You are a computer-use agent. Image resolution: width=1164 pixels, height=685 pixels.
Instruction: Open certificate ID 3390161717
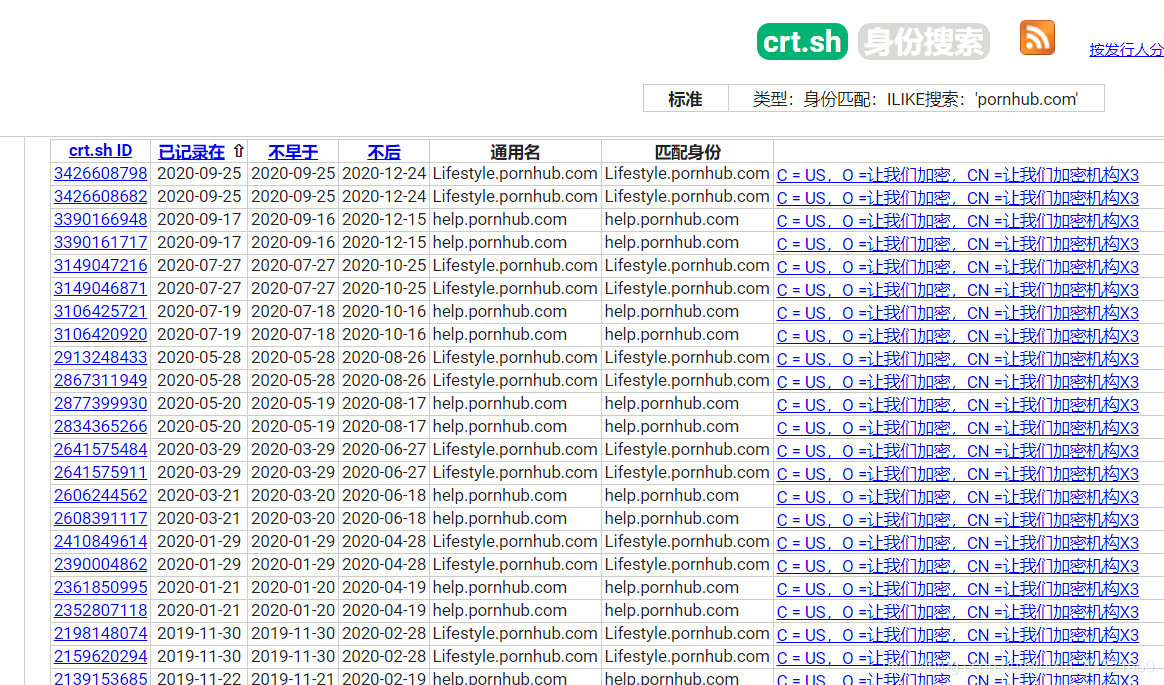pos(100,243)
